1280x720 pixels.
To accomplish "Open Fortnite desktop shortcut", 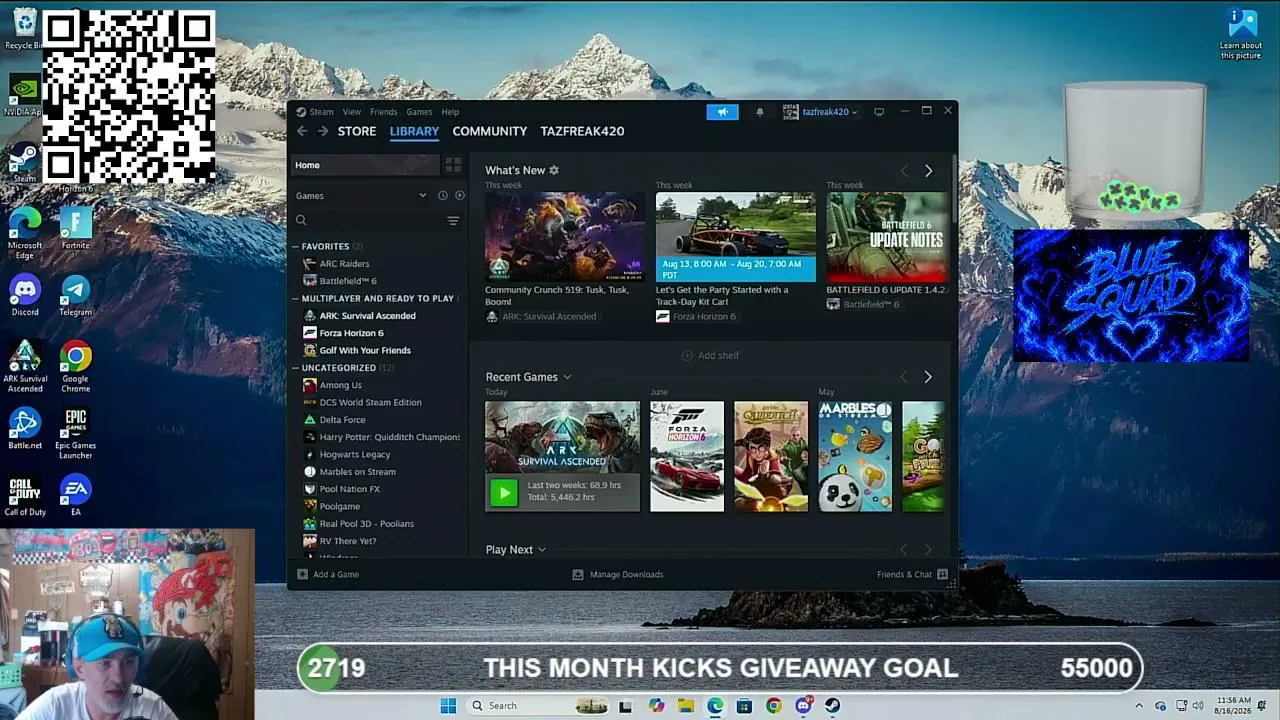I will 75,229.
